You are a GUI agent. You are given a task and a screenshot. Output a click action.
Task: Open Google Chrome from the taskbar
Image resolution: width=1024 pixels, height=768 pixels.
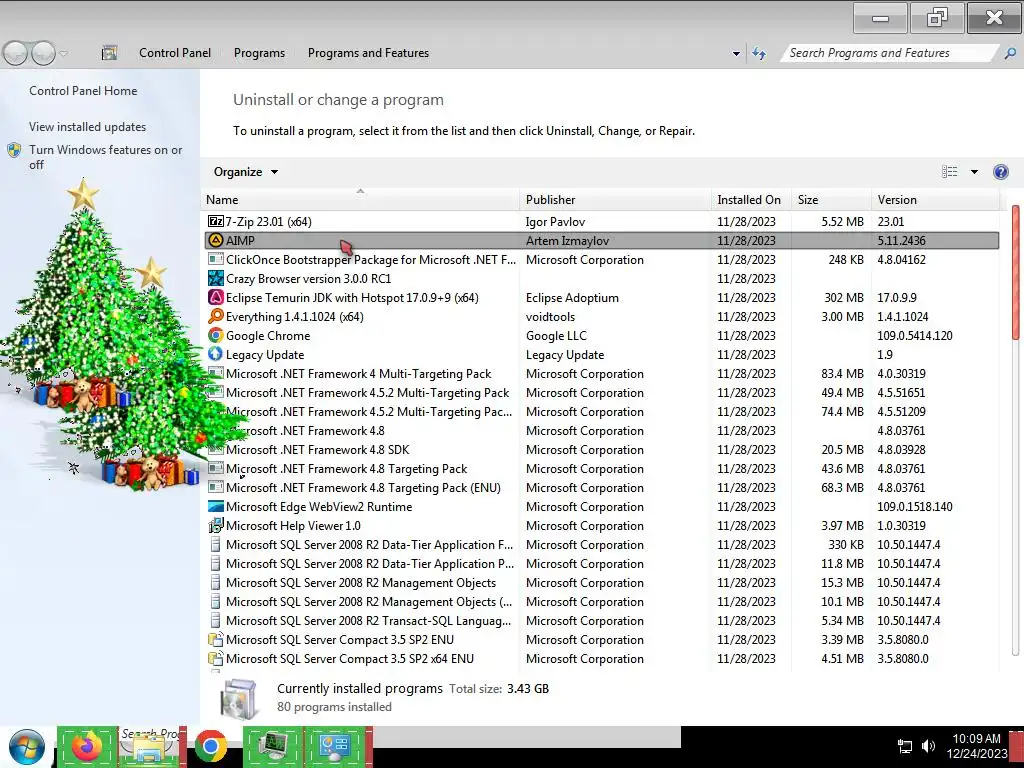[x=210, y=746]
